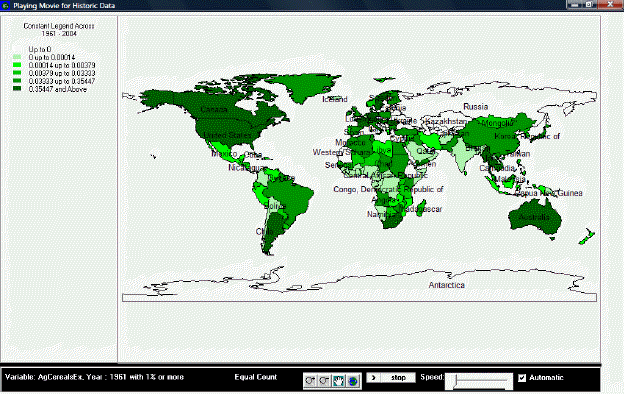Click the lightest green legend swatch

[17, 57]
